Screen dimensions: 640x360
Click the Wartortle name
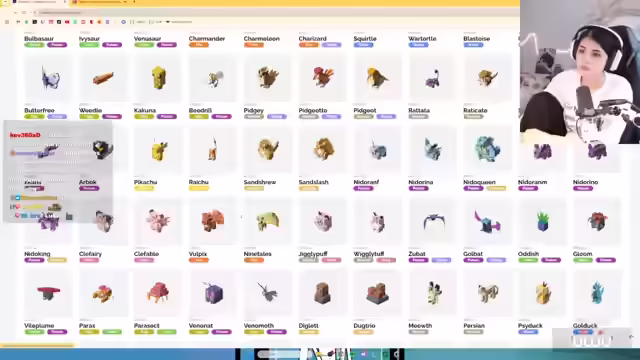pos(422,38)
